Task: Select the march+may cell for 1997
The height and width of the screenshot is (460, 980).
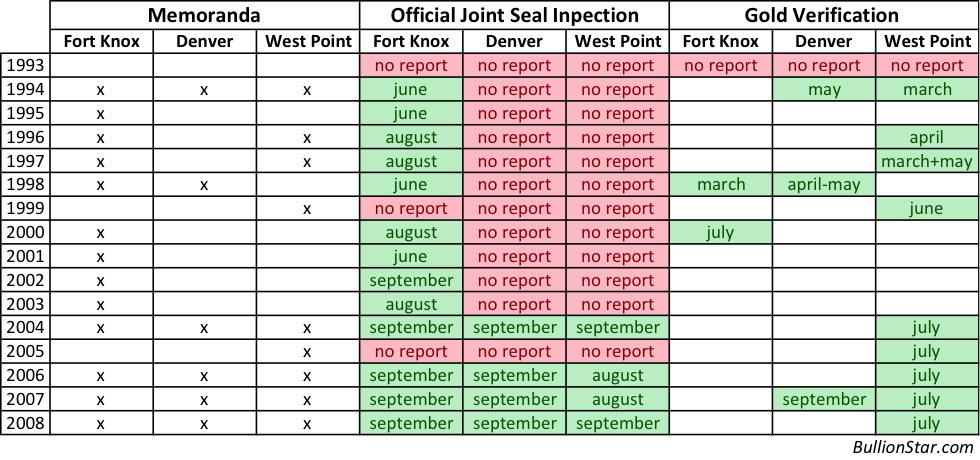Action: [x=926, y=161]
